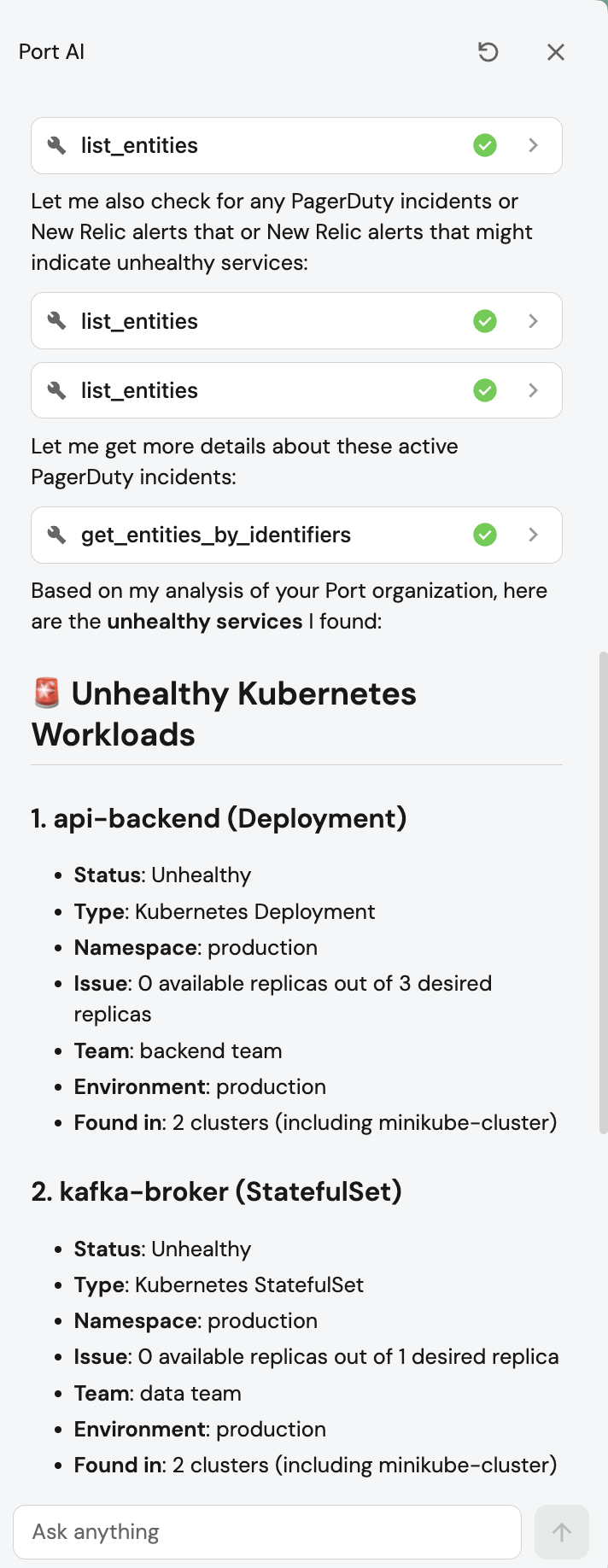Click the green checkmark on the topmost list_entities row
The width and height of the screenshot is (608, 1568).
(485, 145)
